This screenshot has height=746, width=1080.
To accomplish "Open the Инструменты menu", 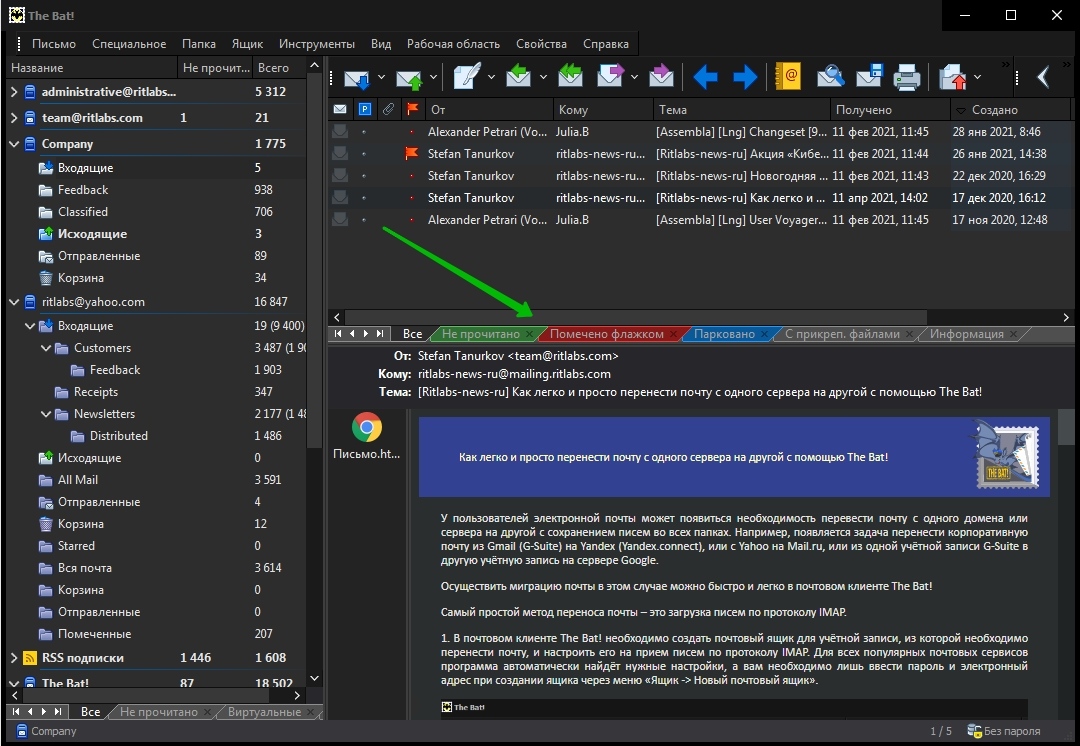I will click(x=317, y=43).
